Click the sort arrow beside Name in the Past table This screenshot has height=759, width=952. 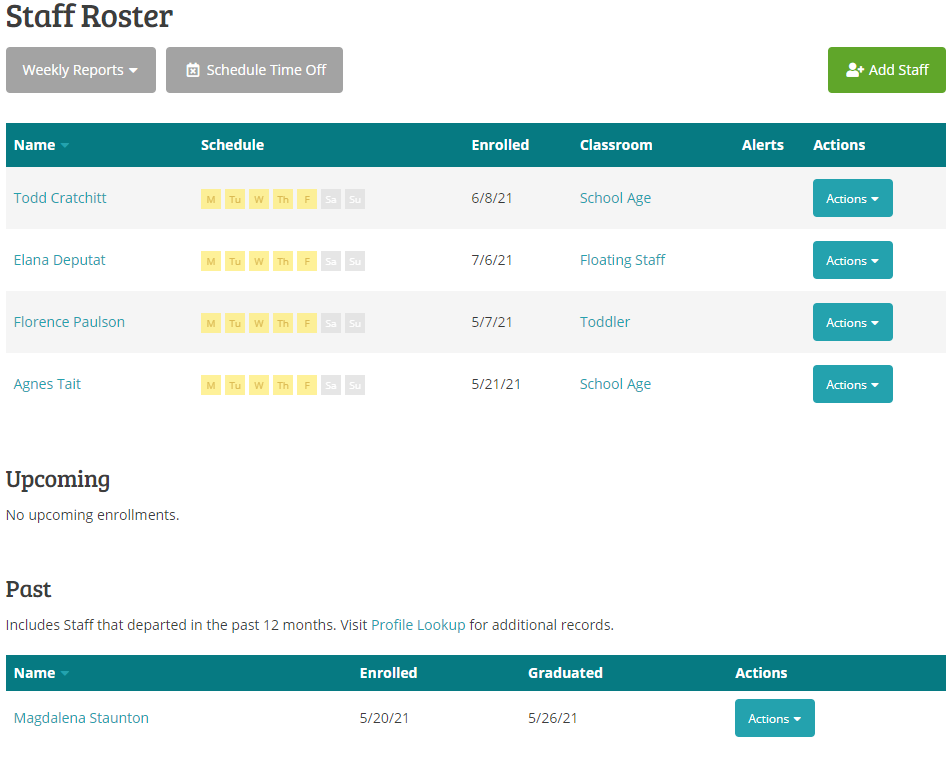coord(65,674)
